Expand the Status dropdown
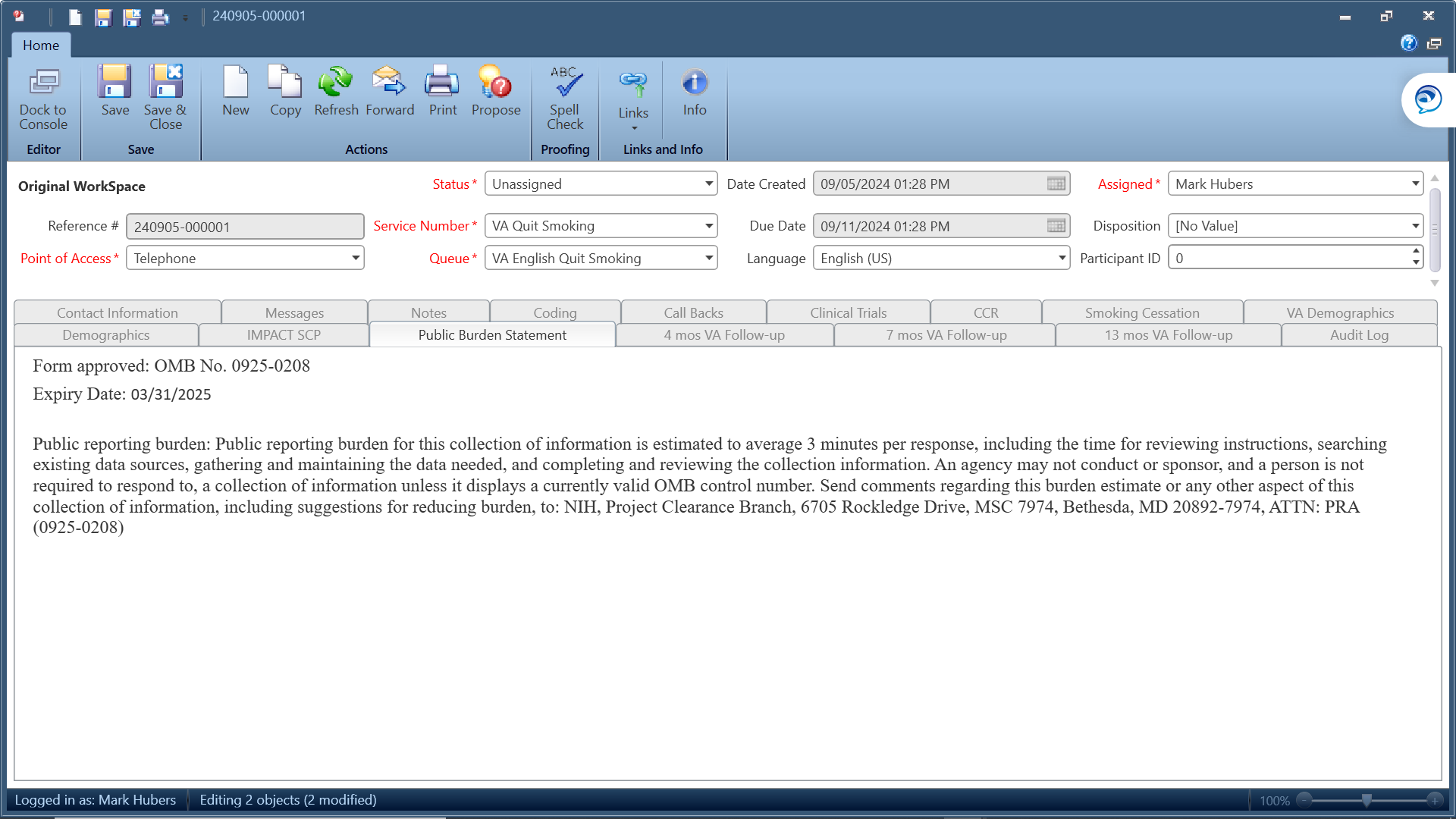This screenshot has height=819, width=1456. tap(708, 184)
